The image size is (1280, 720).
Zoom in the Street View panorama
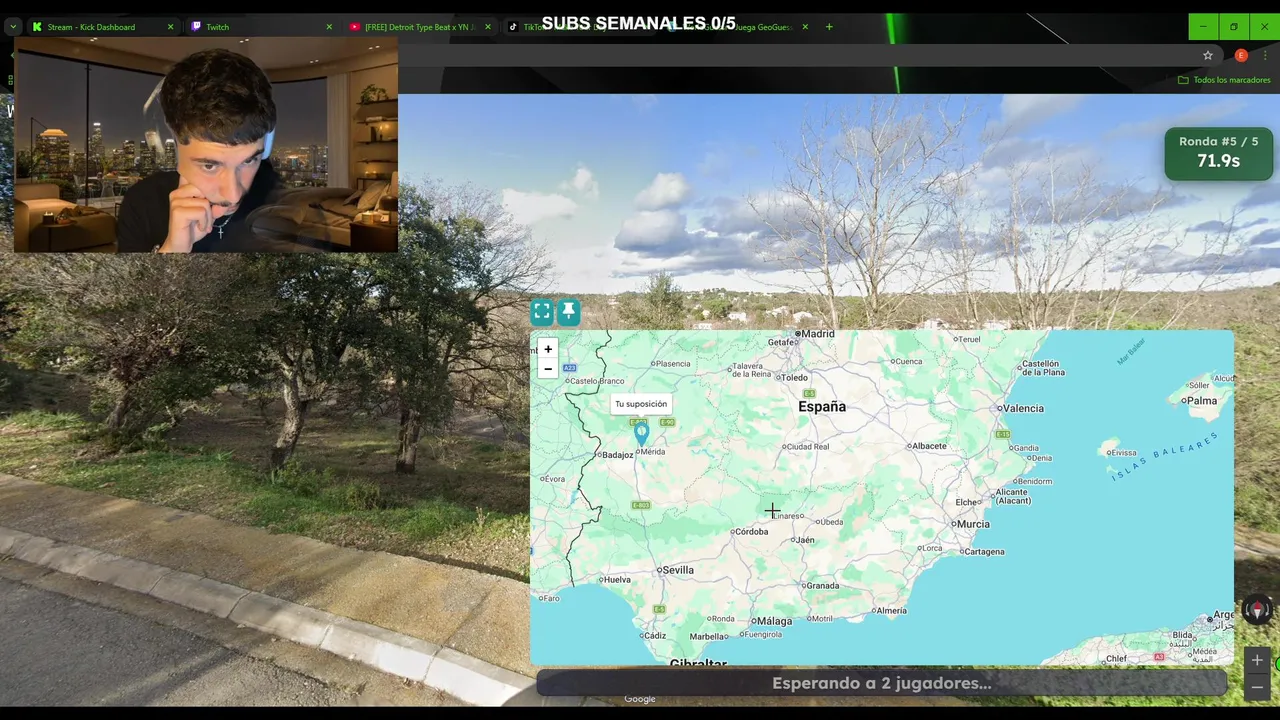[1257, 660]
